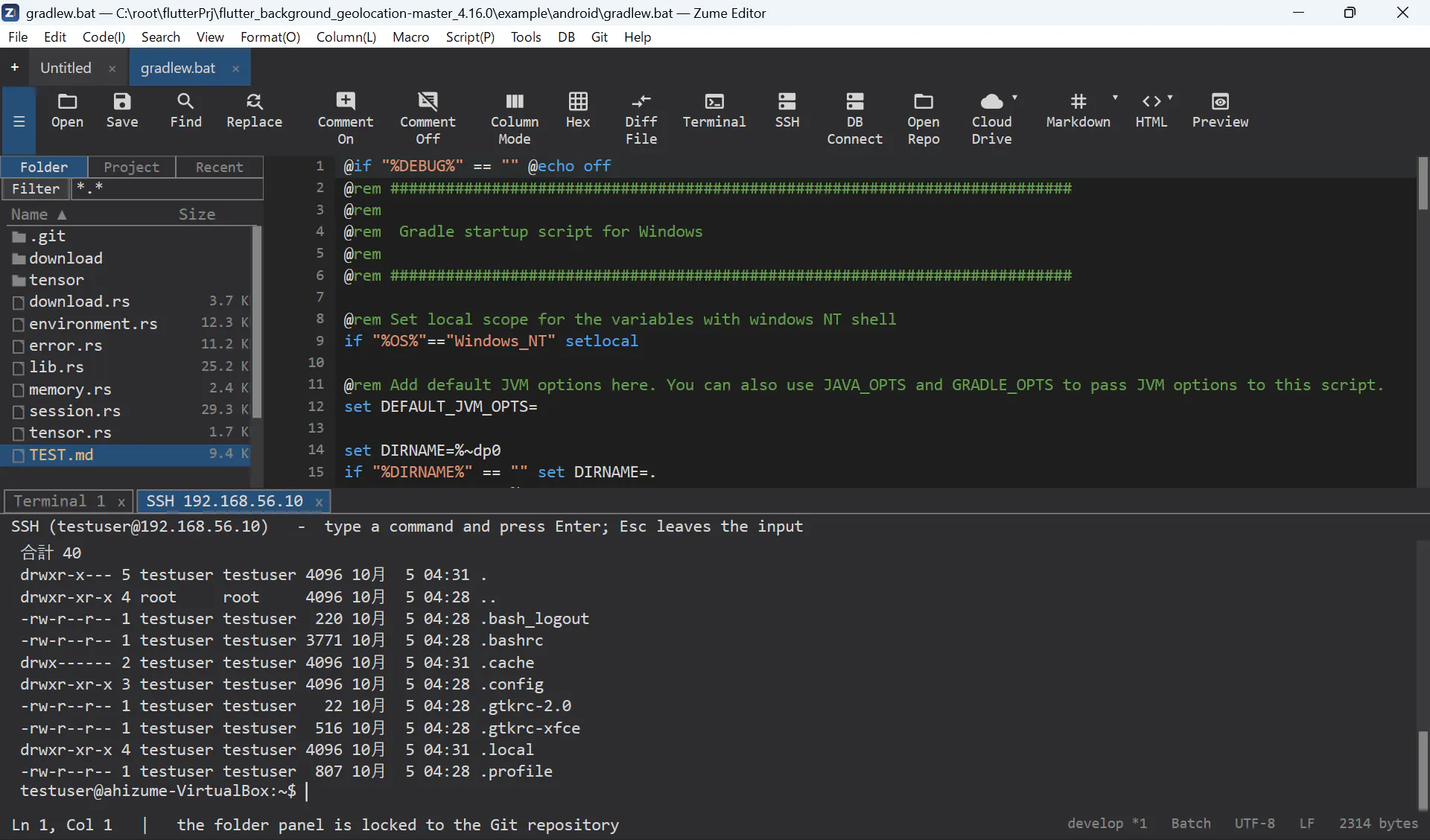Toggle Column Mode on
Screen dimensions: 1430x840
click(x=515, y=119)
